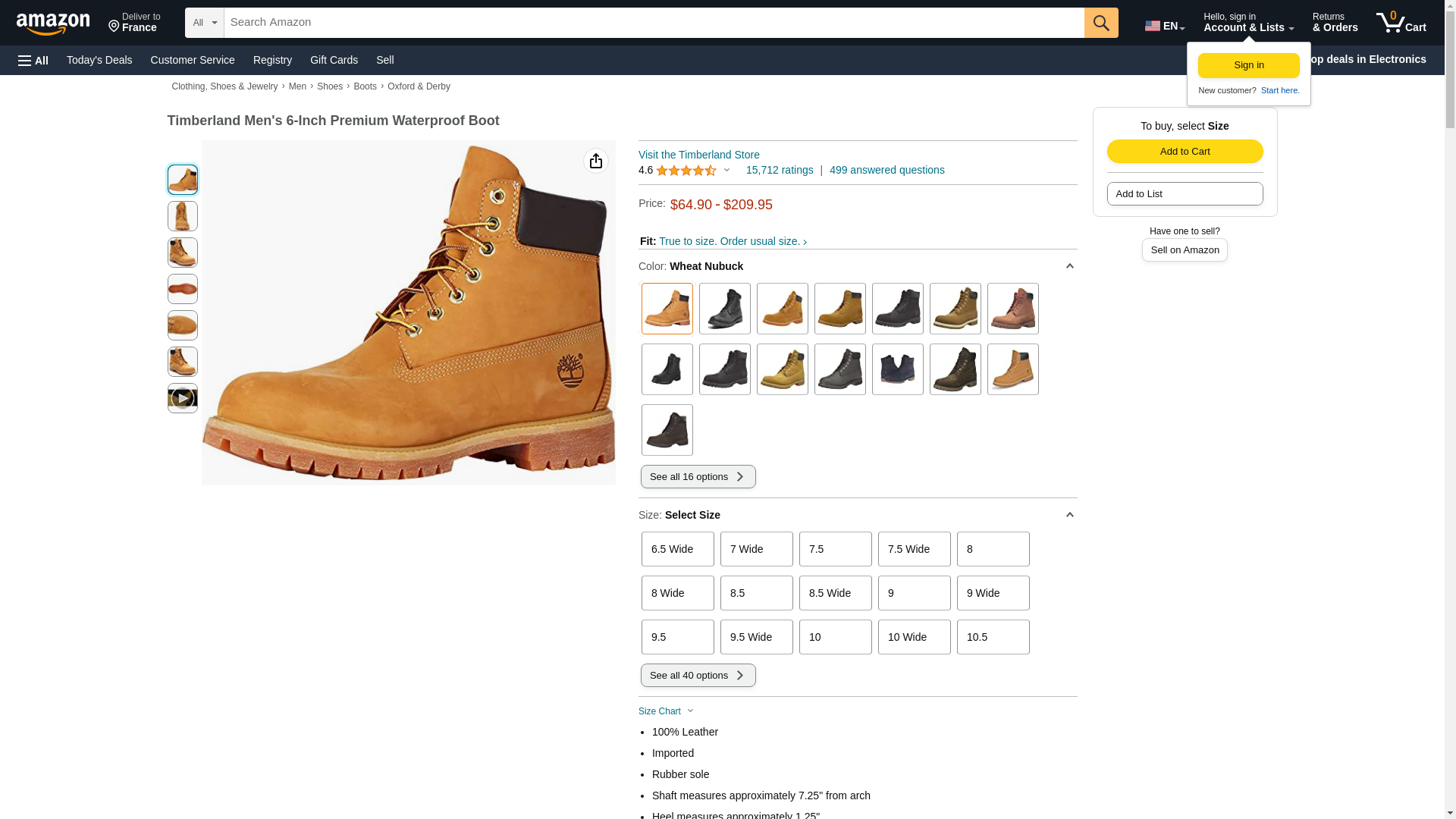The height and width of the screenshot is (819, 1456).
Task: Click Deliver to France location
Action: point(134,23)
